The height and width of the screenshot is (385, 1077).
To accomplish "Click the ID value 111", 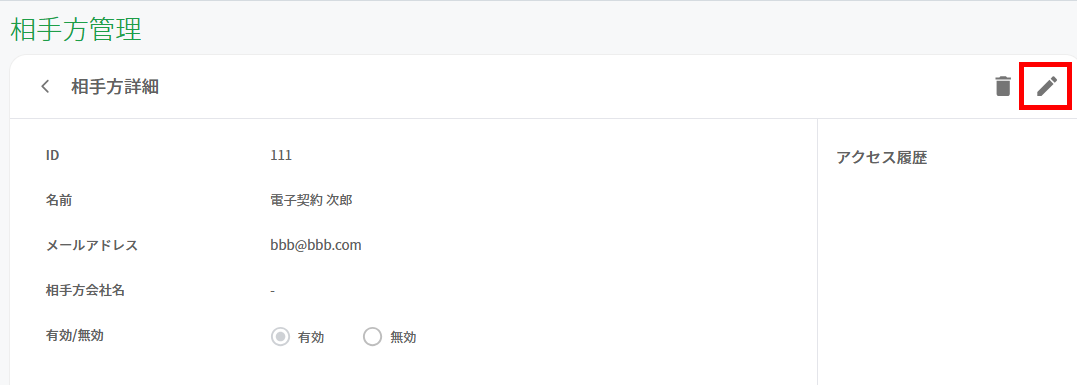I will coord(282,156).
